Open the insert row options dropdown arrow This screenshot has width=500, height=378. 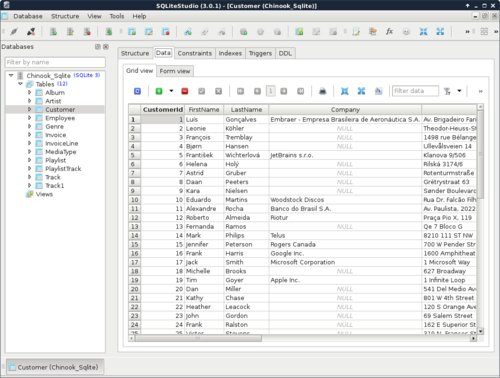(171, 91)
